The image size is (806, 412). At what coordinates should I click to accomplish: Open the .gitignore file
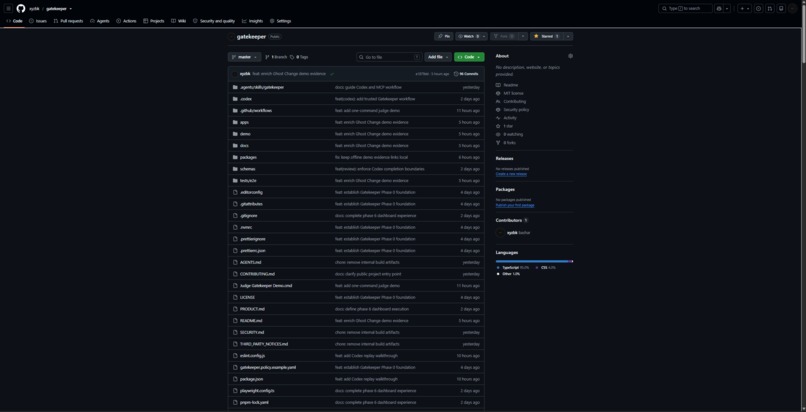249,216
